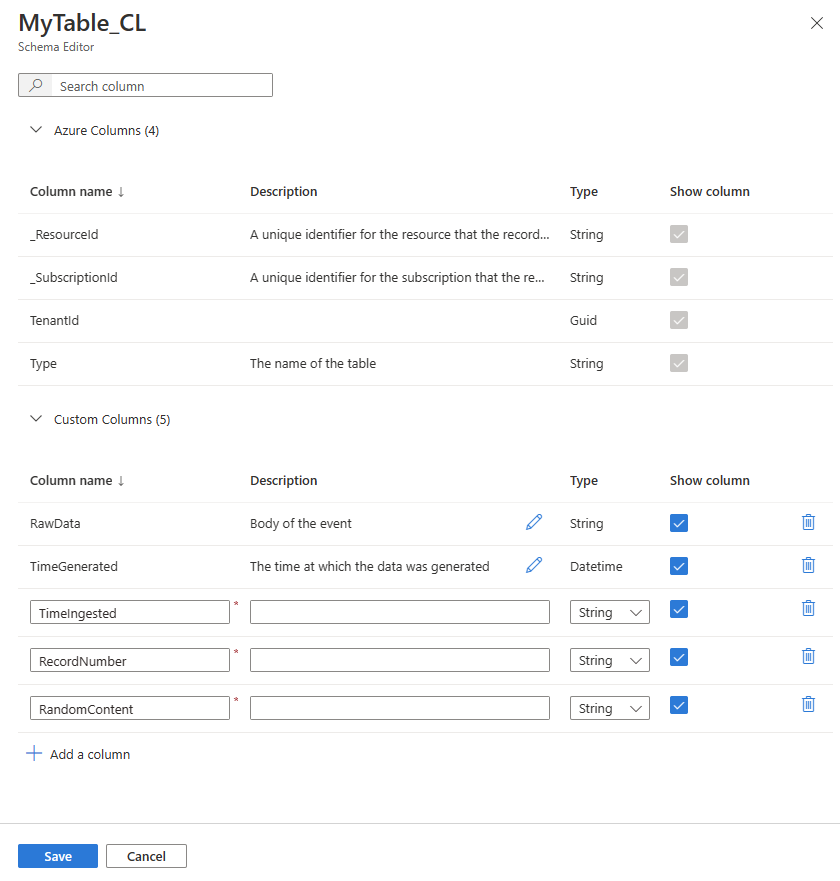Cancel the schema editing
840x881 pixels.
pyautogui.click(x=146, y=856)
